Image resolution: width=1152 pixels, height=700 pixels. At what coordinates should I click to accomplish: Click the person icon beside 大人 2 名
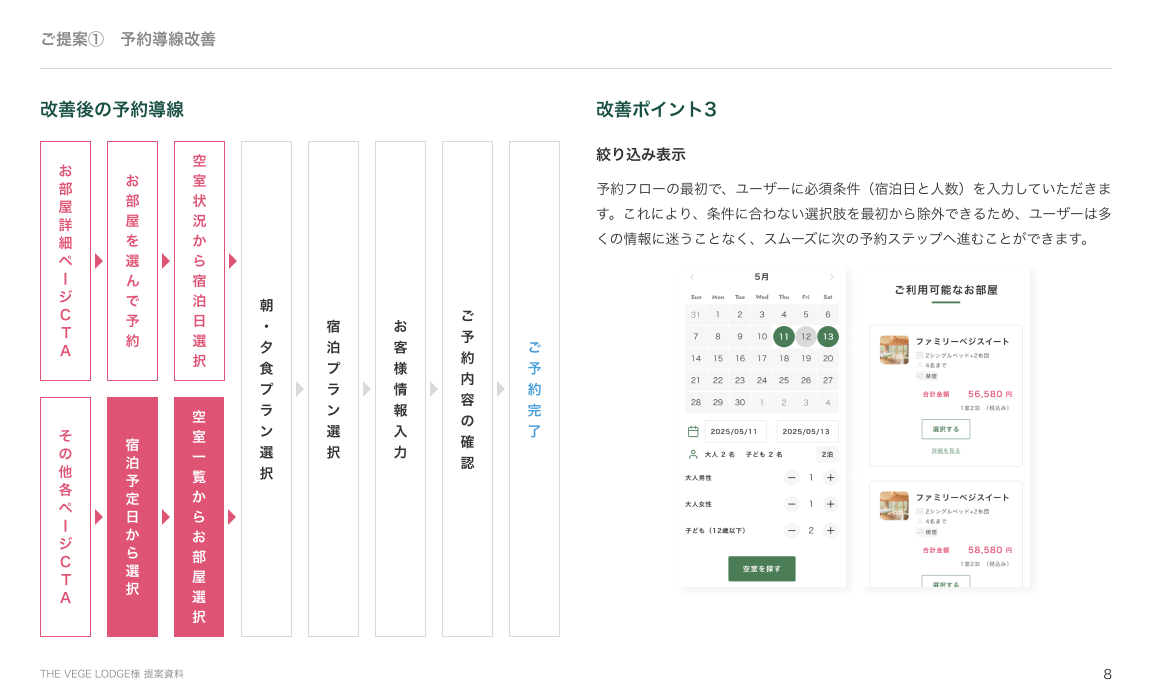tap(693, 454)
